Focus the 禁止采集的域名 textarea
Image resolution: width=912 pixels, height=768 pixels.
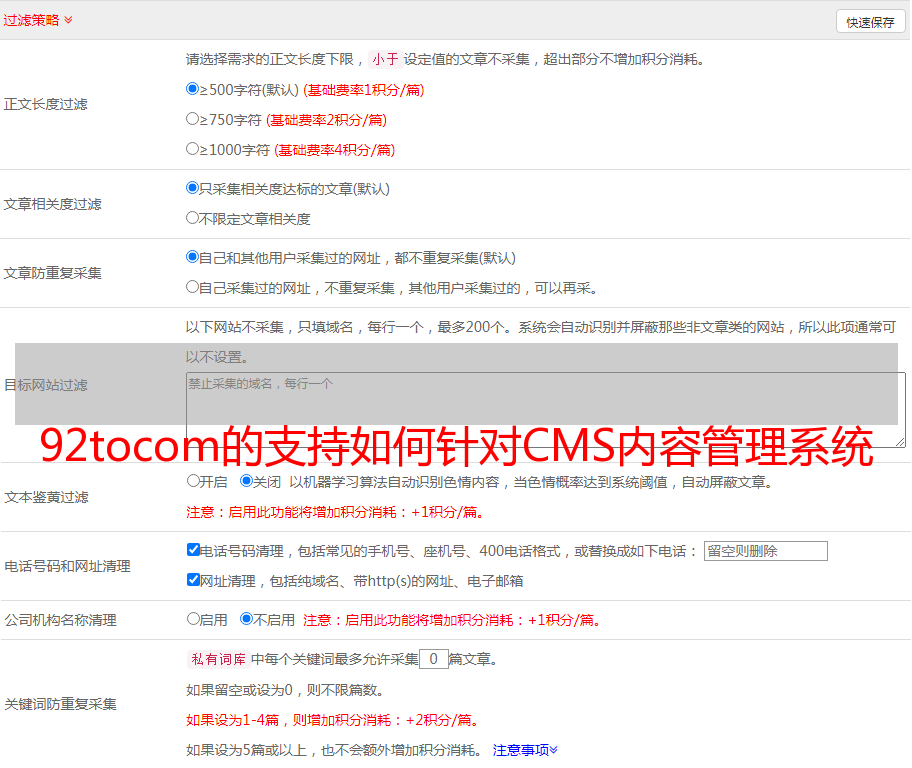tap(546, 410)
